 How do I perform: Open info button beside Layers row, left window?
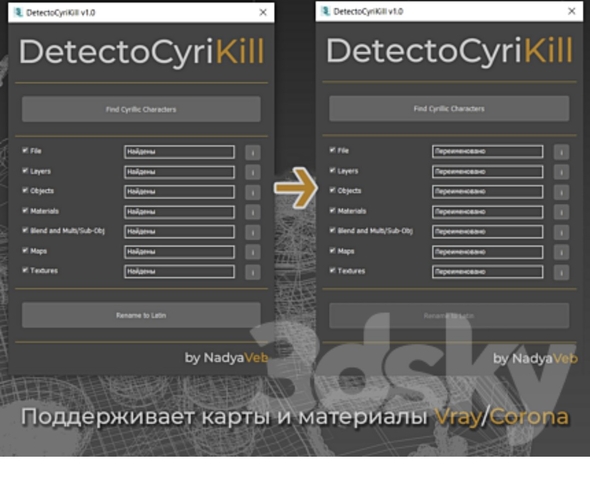click(x=253, y=172)
